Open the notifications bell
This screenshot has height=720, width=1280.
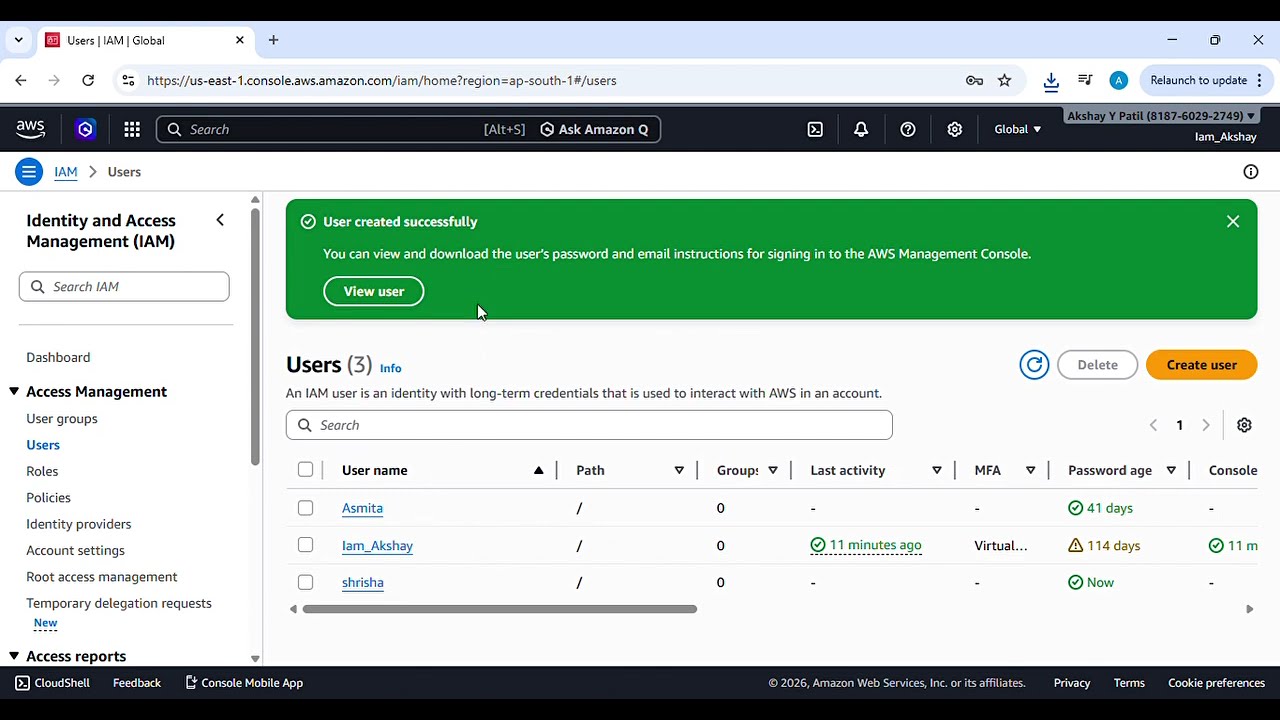[x=861, y=129]
